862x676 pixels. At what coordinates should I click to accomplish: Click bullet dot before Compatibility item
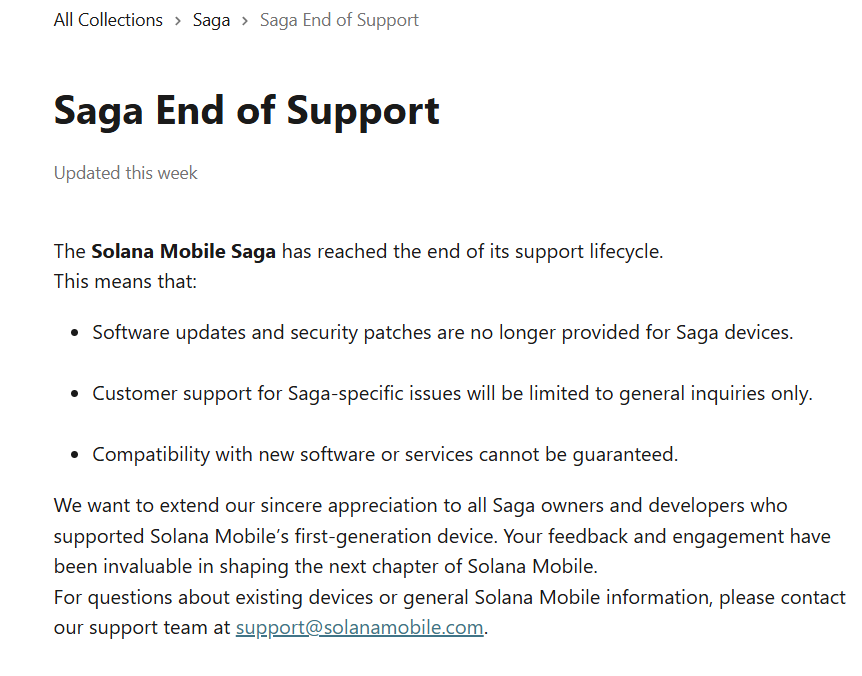pyautogui.click(x=75, y=455)
